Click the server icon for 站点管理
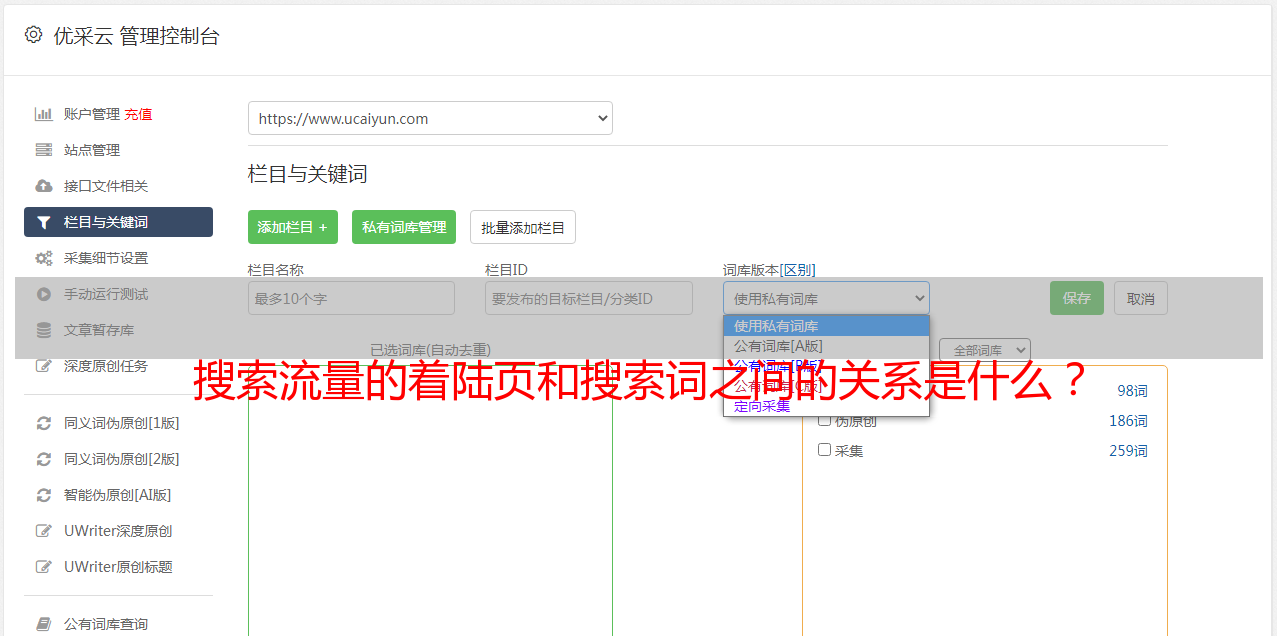 point(43,150)
